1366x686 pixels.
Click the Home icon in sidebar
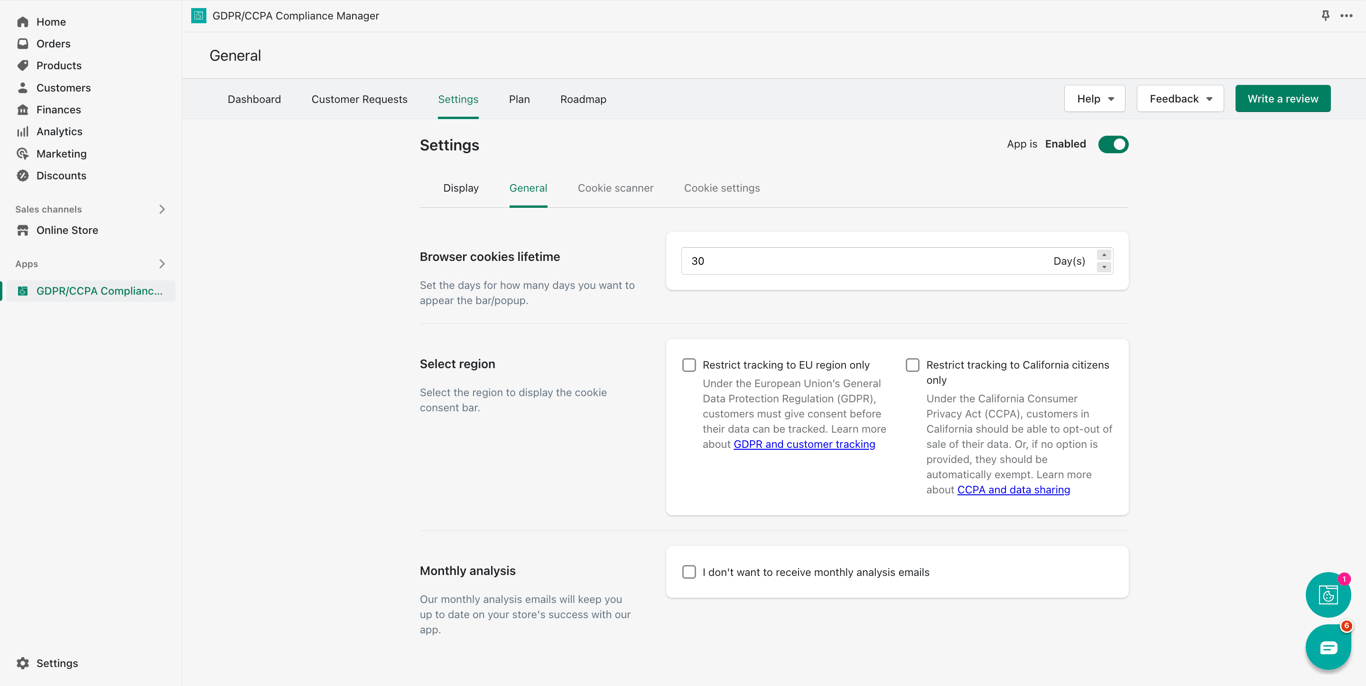tap(23, 22)
